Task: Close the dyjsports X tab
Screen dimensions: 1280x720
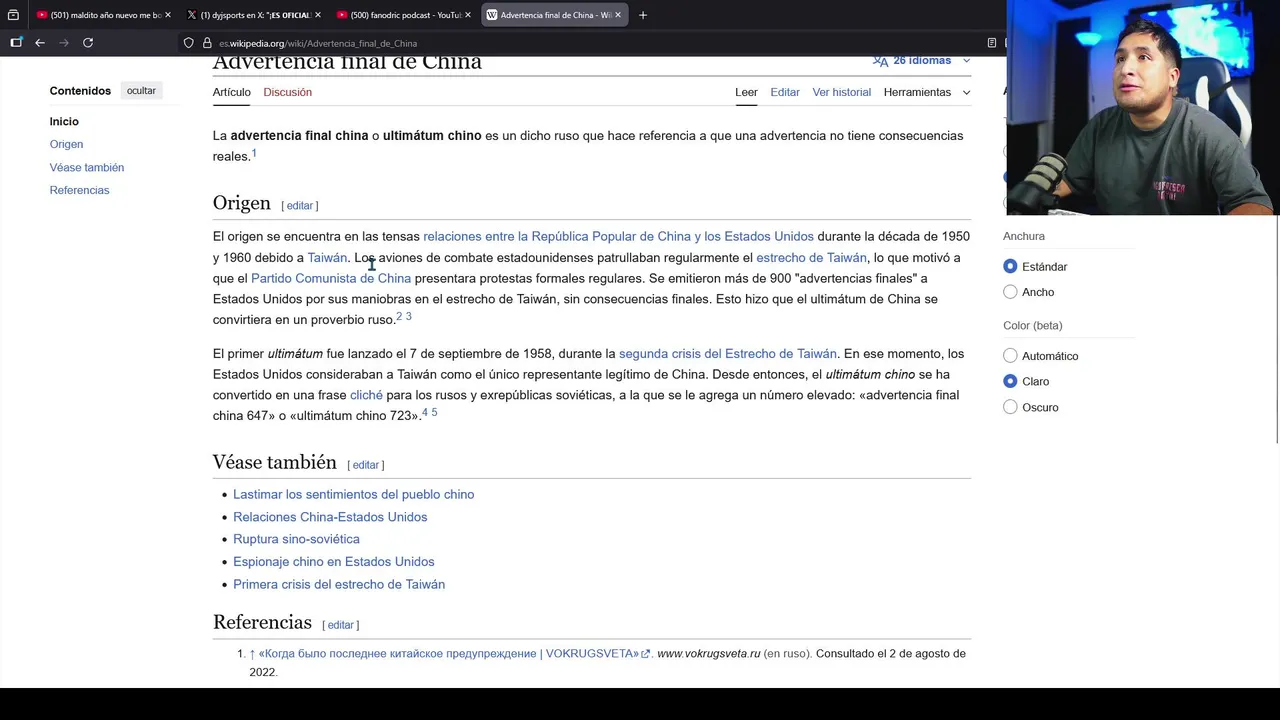Action: [x=317, y=15]
